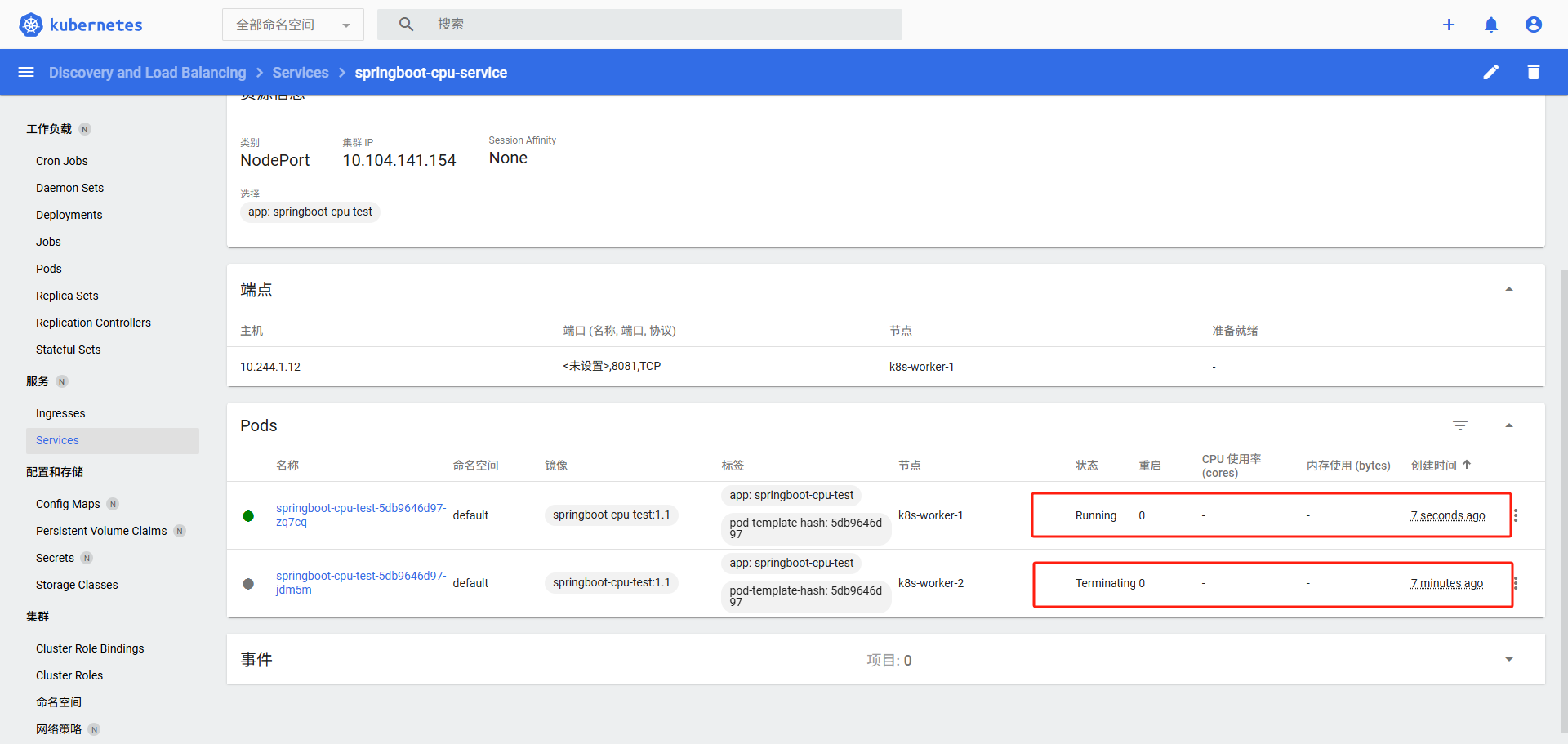Viewport: 1568px width, 744px height.
Task: Expand the 事件 card
Action: click(1509, 659)
